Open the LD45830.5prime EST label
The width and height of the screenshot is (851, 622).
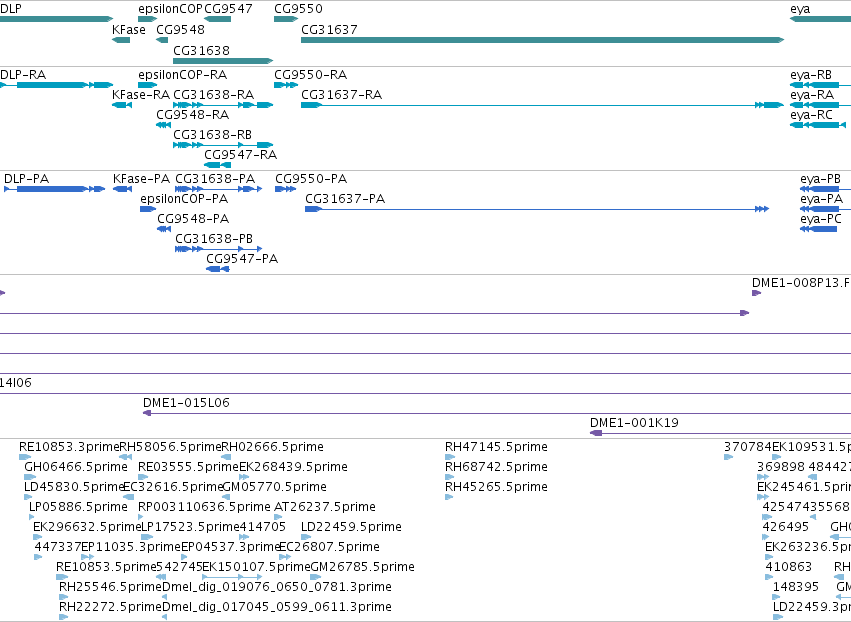pyautogui.click(x=74, y=487)
